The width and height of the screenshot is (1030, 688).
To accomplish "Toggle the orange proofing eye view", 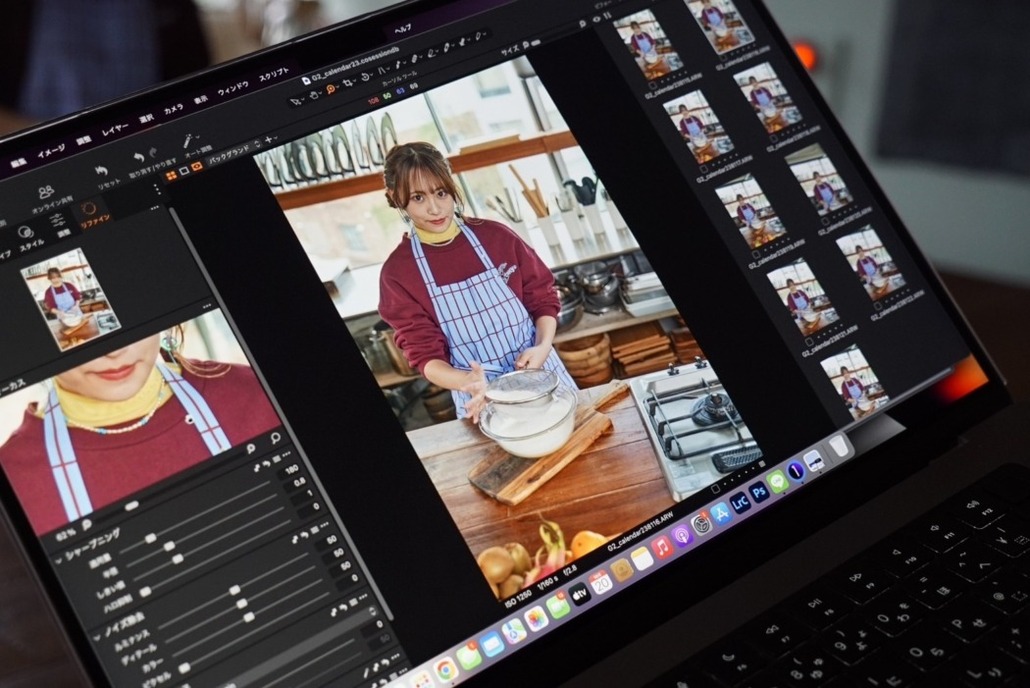I will [196, 166].
